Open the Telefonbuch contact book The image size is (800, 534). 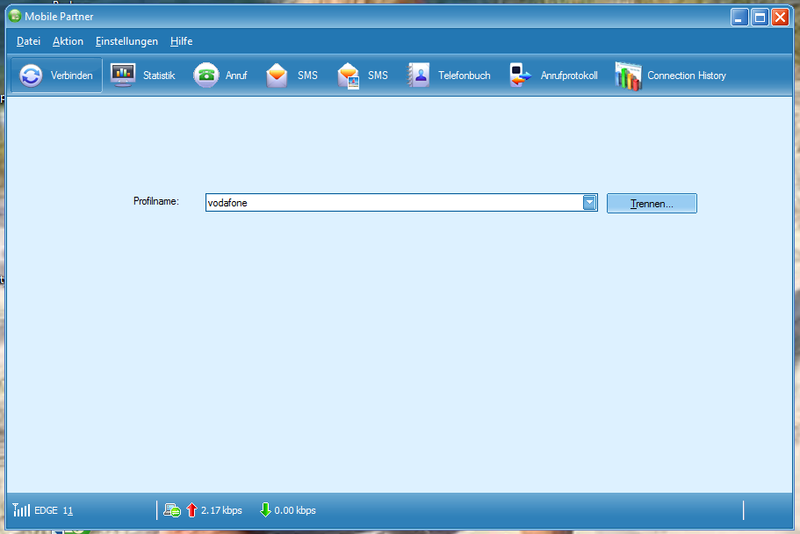418,76
